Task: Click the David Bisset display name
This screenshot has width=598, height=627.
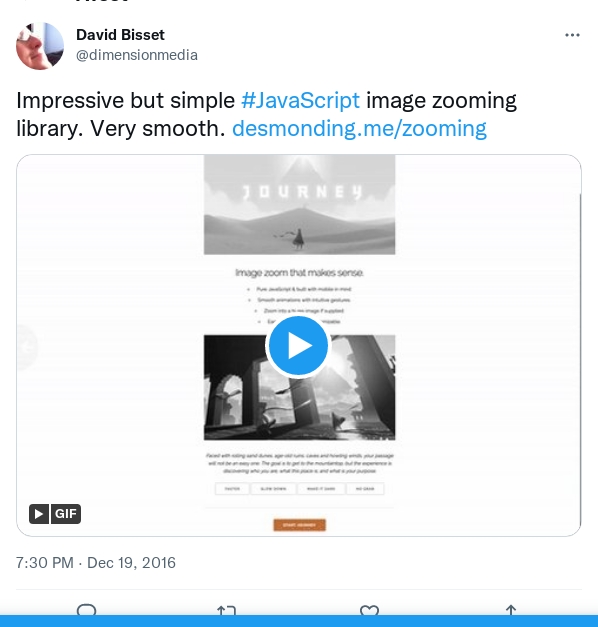Action: [120, 35]
